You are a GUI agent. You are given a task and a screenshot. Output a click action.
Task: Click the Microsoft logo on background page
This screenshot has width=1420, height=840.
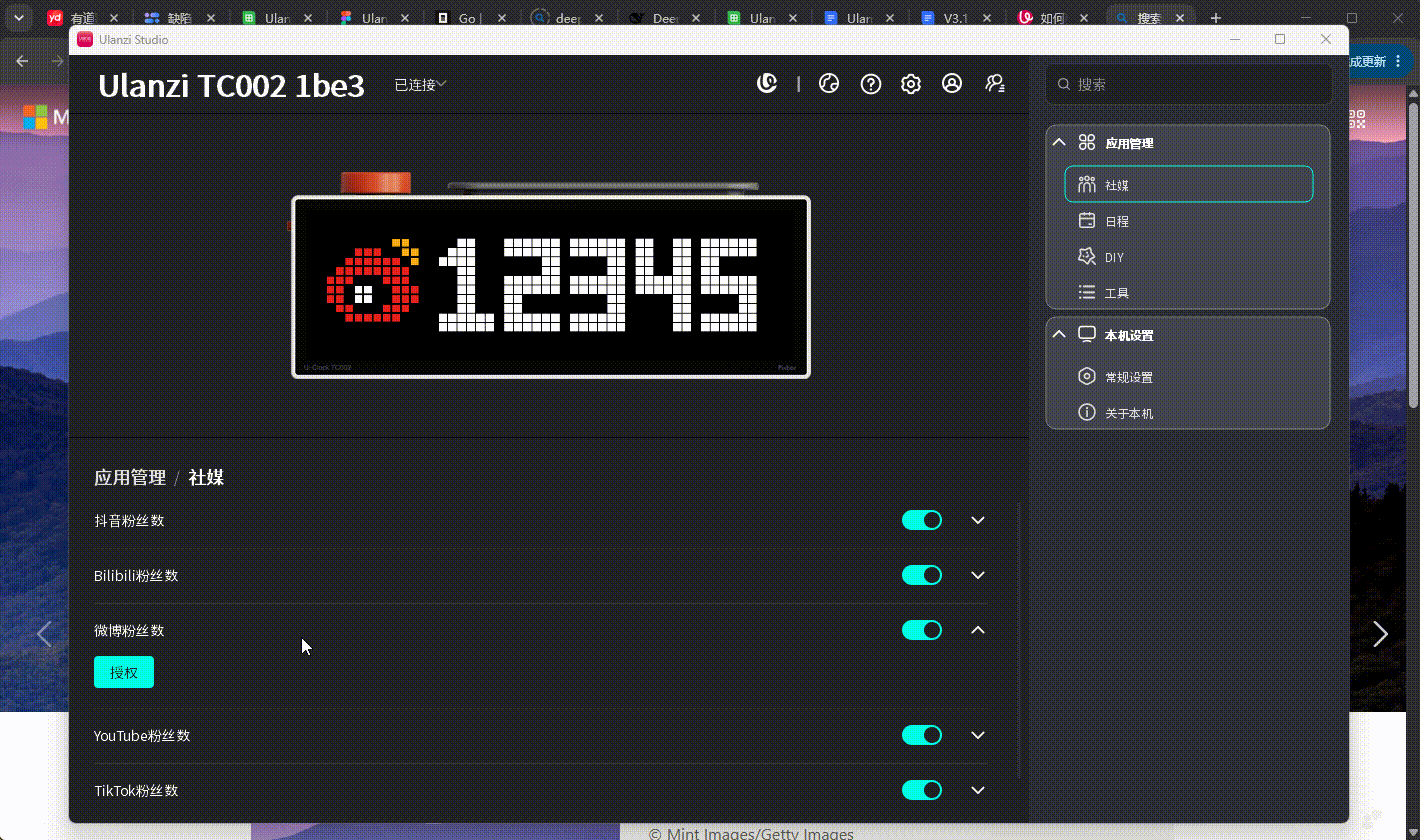point(36,118)
